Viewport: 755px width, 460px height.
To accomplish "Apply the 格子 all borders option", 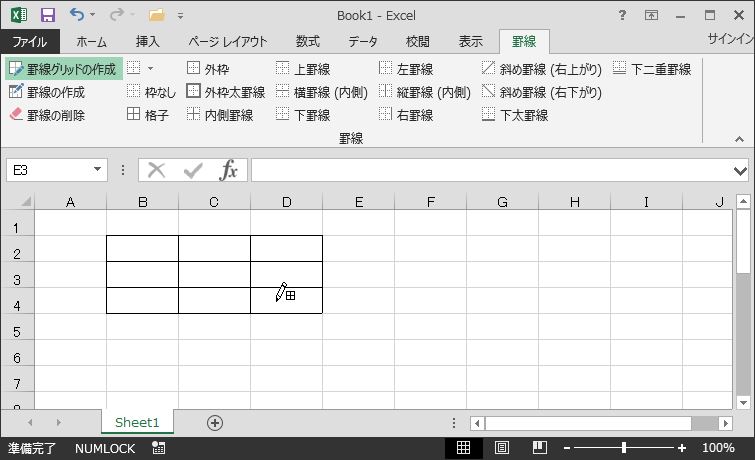I will [x=147, y=115].
